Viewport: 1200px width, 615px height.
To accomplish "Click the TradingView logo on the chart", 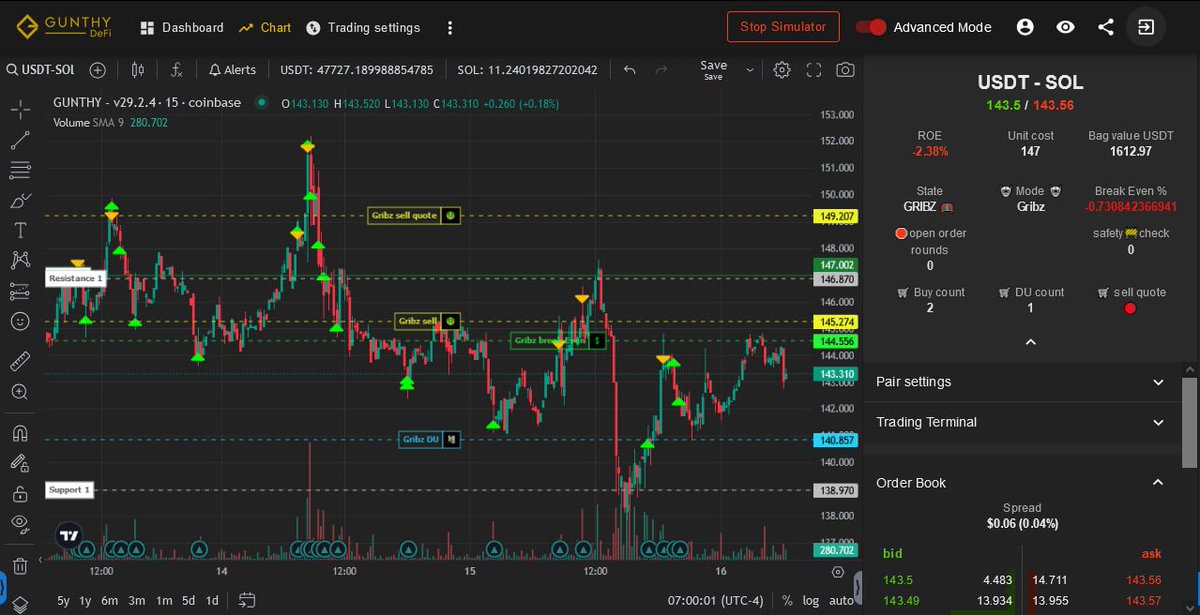I will [x=68, y=535].
